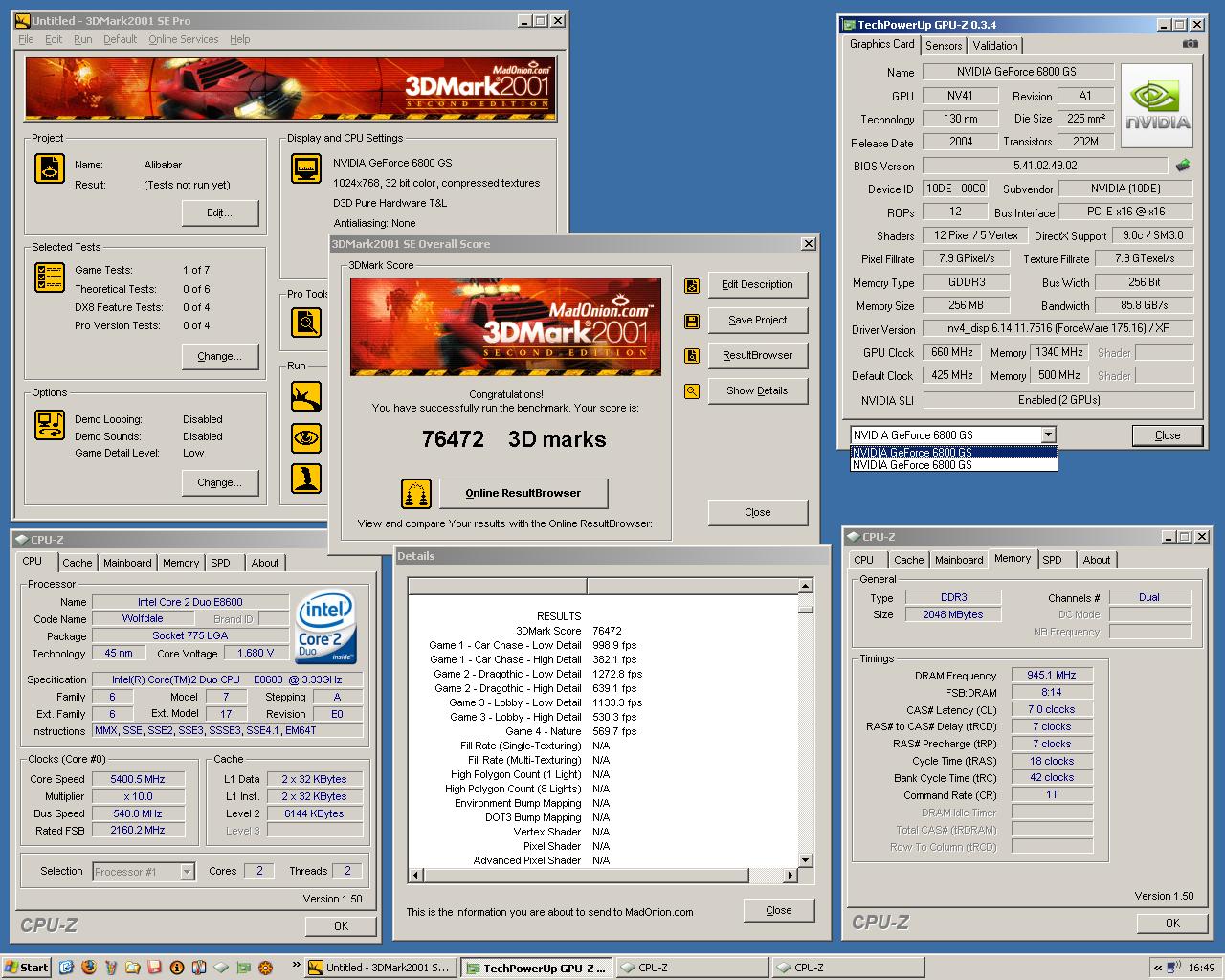
Task: Click the Core Speed 5400.5 MHz value
Action: pyautogui.click(x=138, y=780)
